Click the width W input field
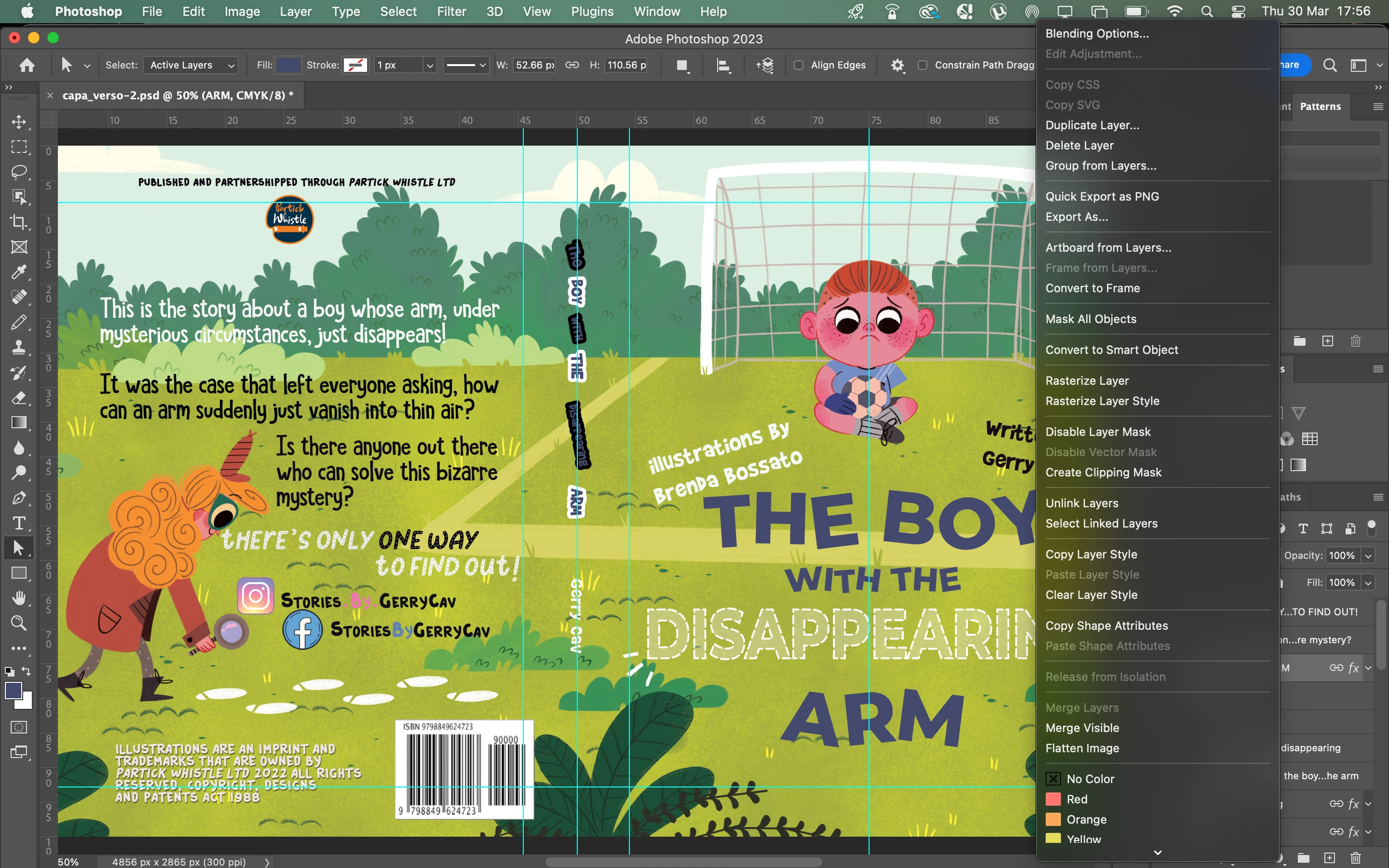Screen dimensions: 1389x868 [534, 66]
